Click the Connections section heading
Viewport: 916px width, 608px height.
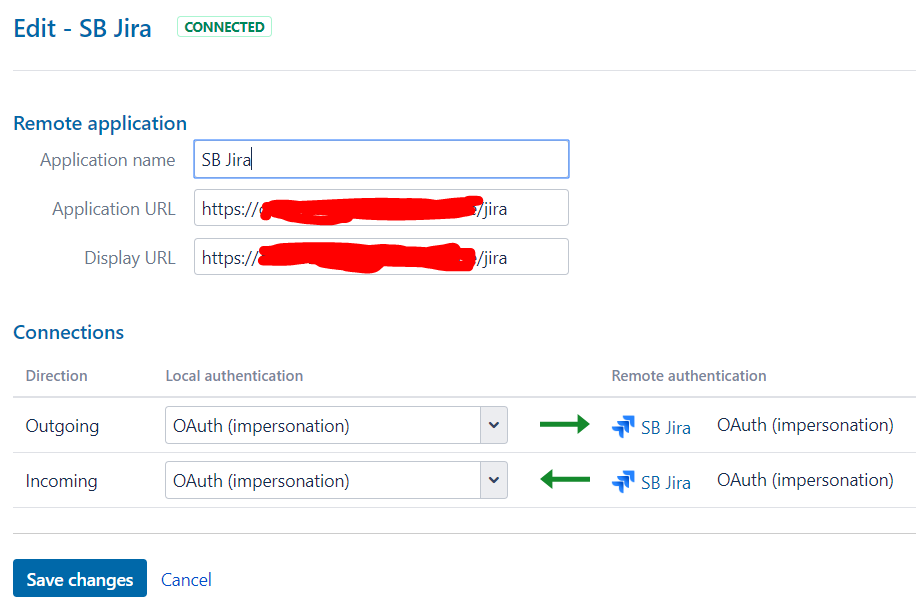pos(68,332)
